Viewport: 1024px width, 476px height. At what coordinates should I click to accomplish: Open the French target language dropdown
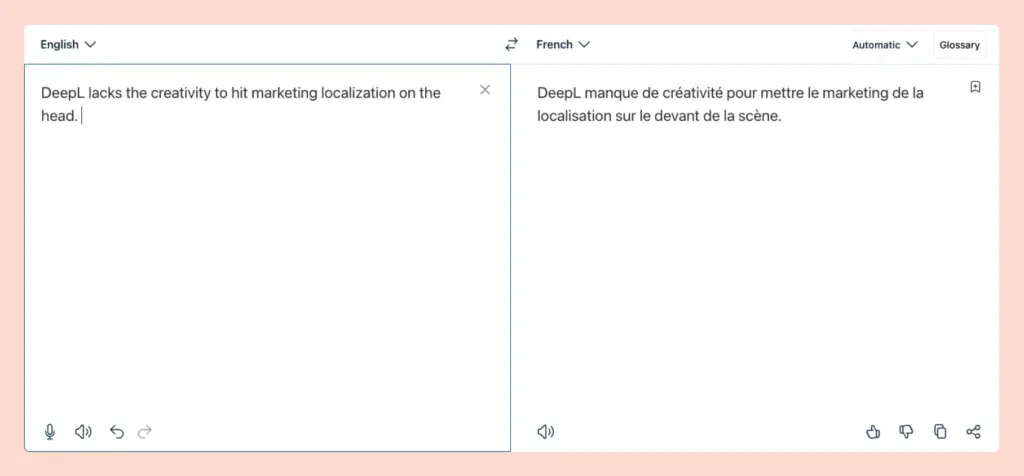click(563, 45)
